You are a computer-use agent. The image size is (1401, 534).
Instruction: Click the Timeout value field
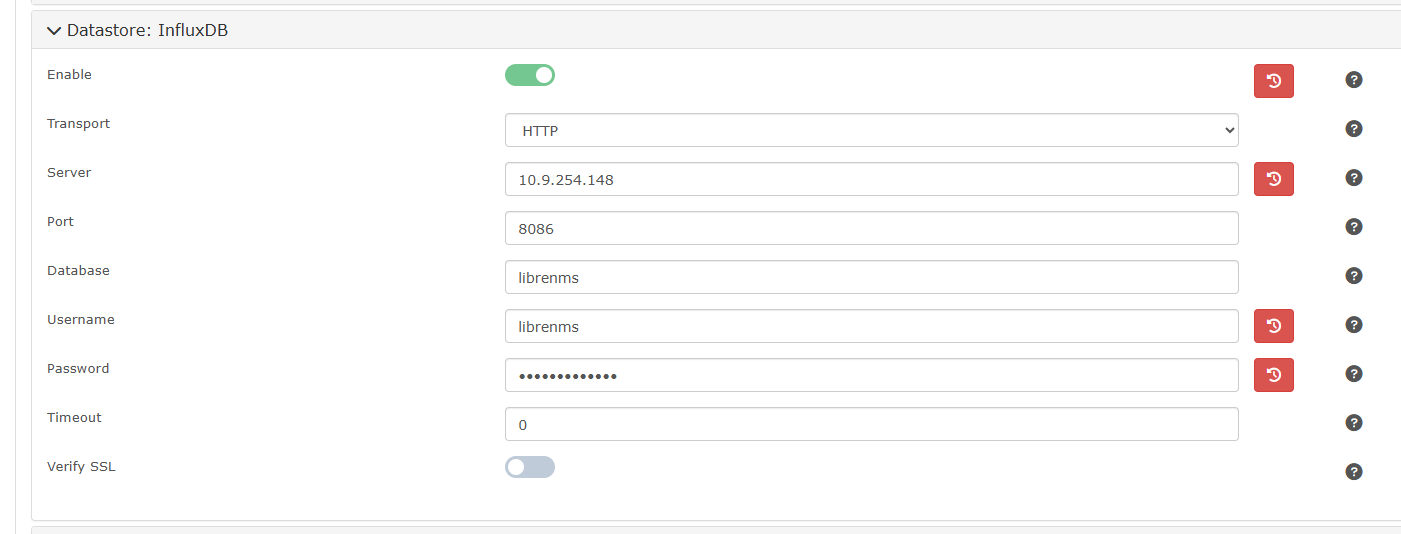point(871,424)
